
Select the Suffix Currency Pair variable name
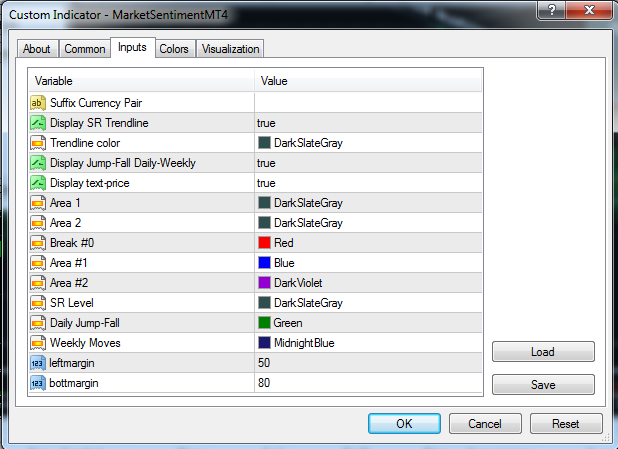point(96,103)
